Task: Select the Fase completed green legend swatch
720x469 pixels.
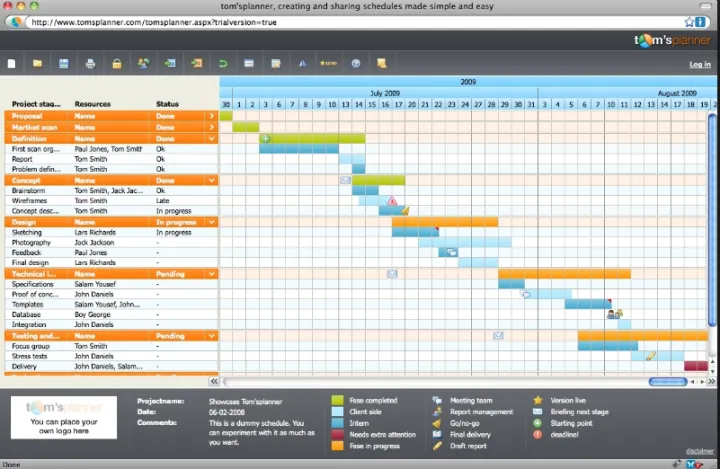Action: 337,400
